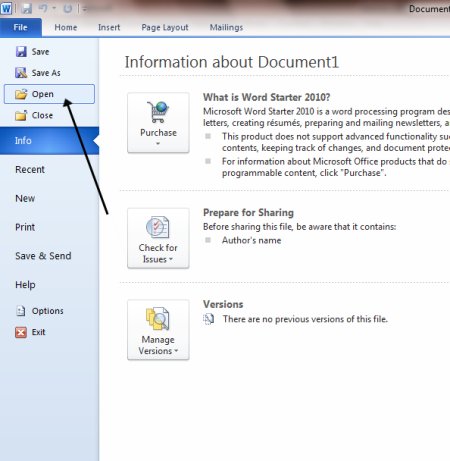Expand the Manage Versions dropdown arrow

click(x=176, y=351)
